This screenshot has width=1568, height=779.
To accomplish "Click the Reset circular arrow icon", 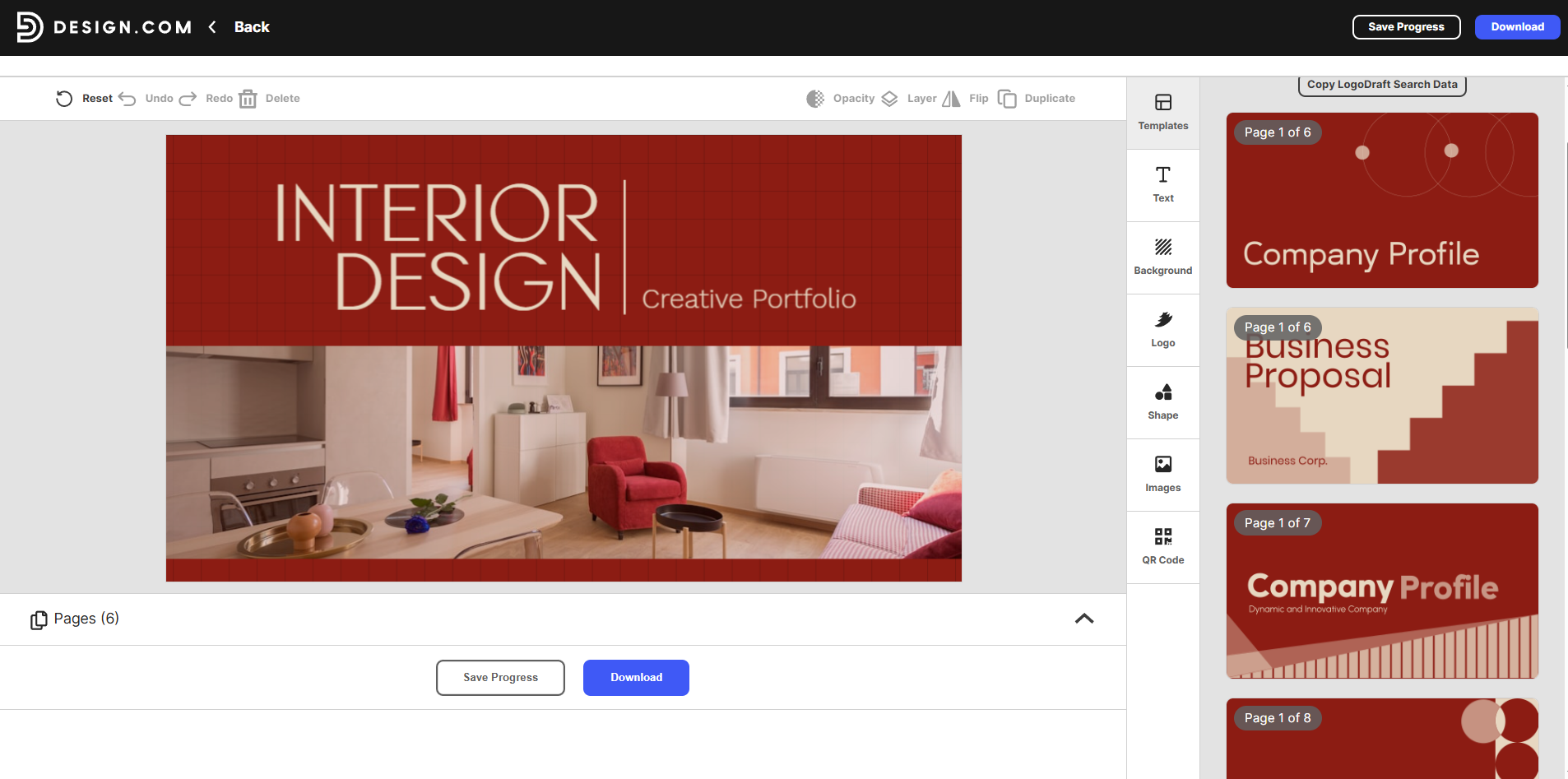I will point(64,99).
